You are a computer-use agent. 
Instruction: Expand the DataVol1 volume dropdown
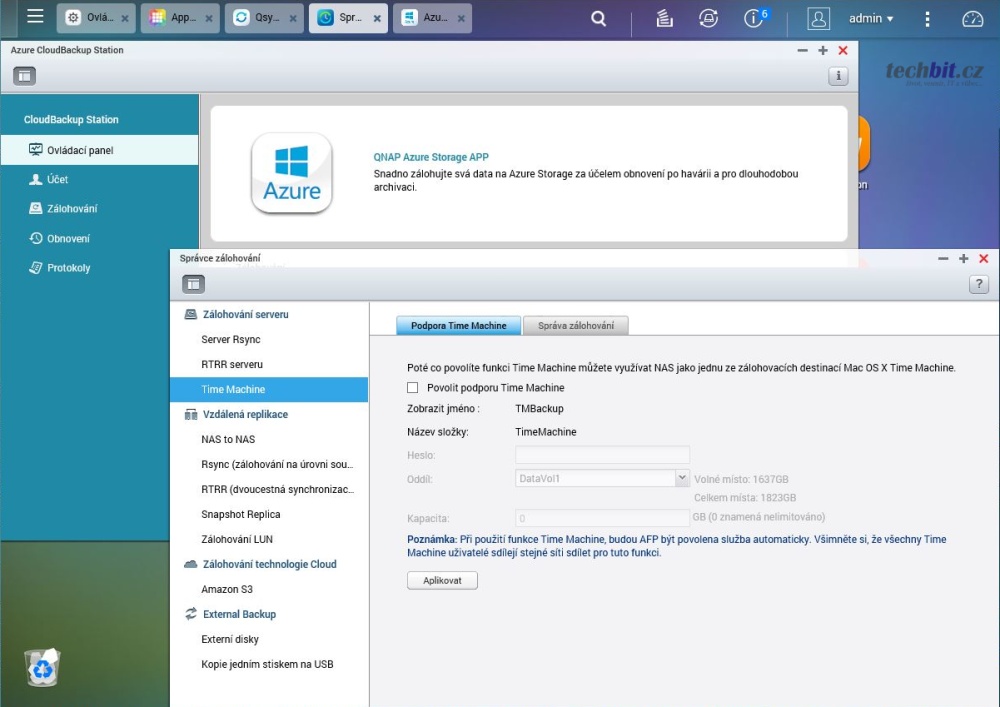tap(681, 479)
